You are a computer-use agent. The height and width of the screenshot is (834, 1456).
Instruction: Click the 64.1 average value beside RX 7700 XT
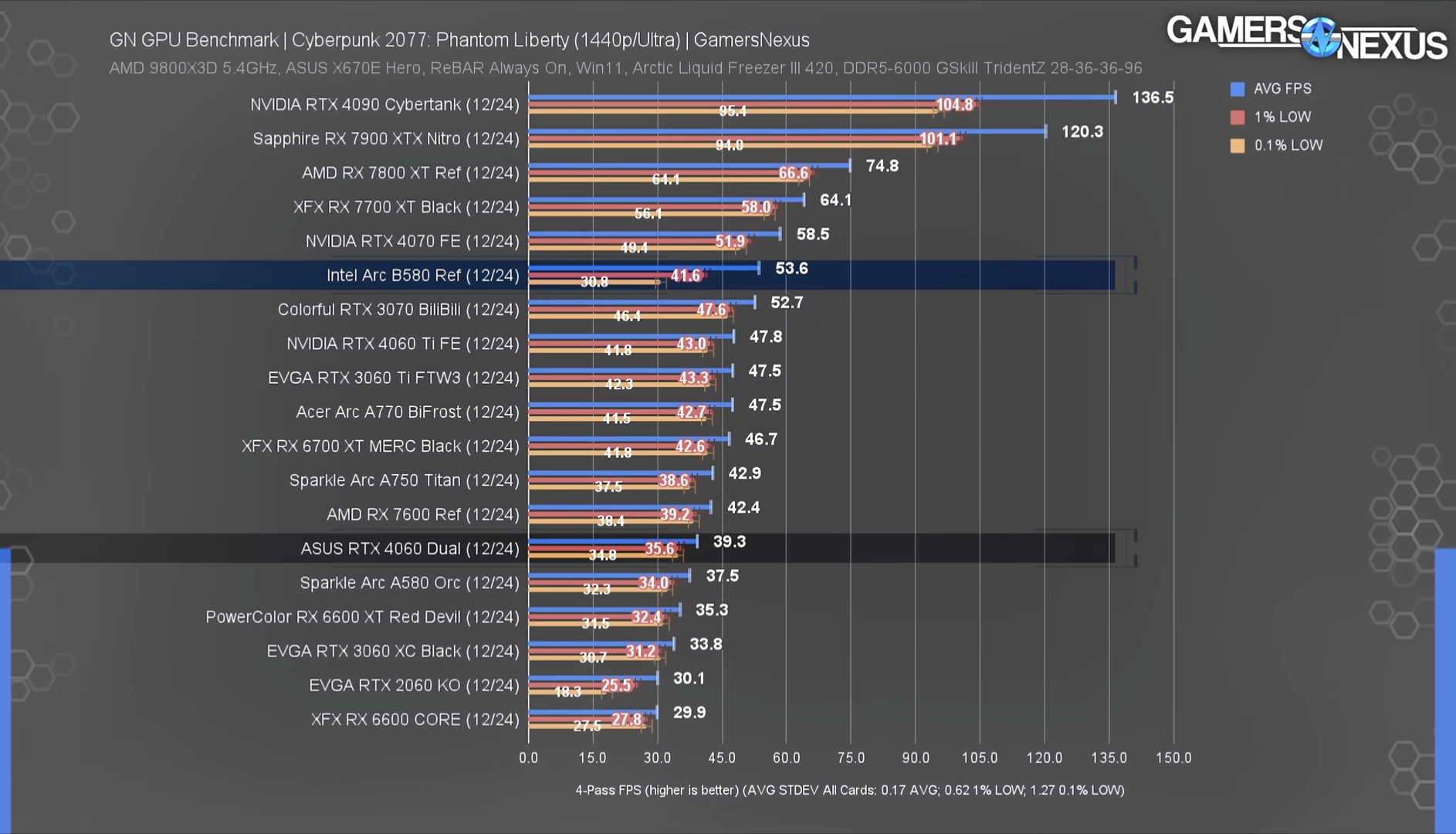coord(835,199)
